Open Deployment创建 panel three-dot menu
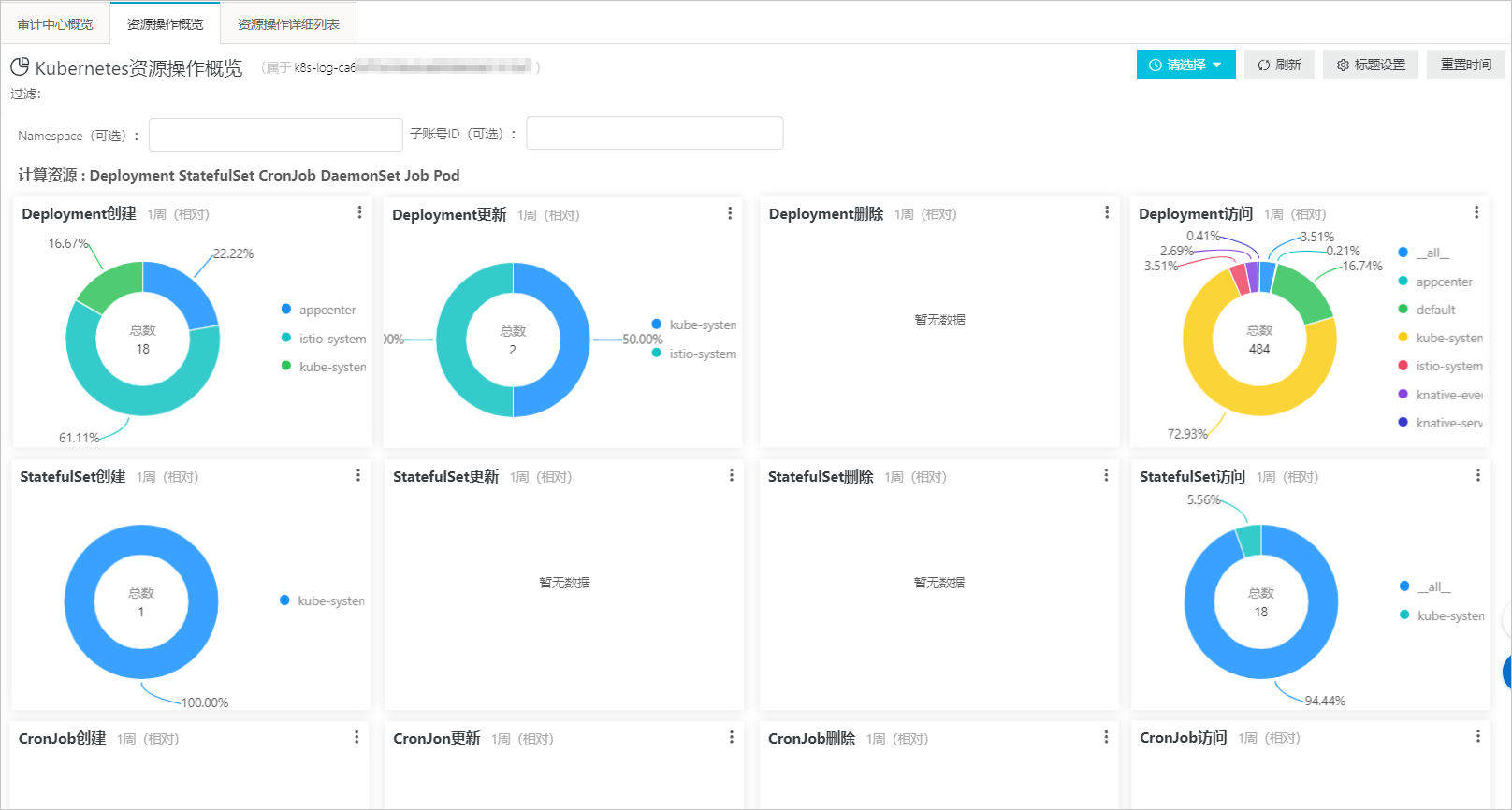This screenshot has width=1512, height=810. [x=359, y=213]
